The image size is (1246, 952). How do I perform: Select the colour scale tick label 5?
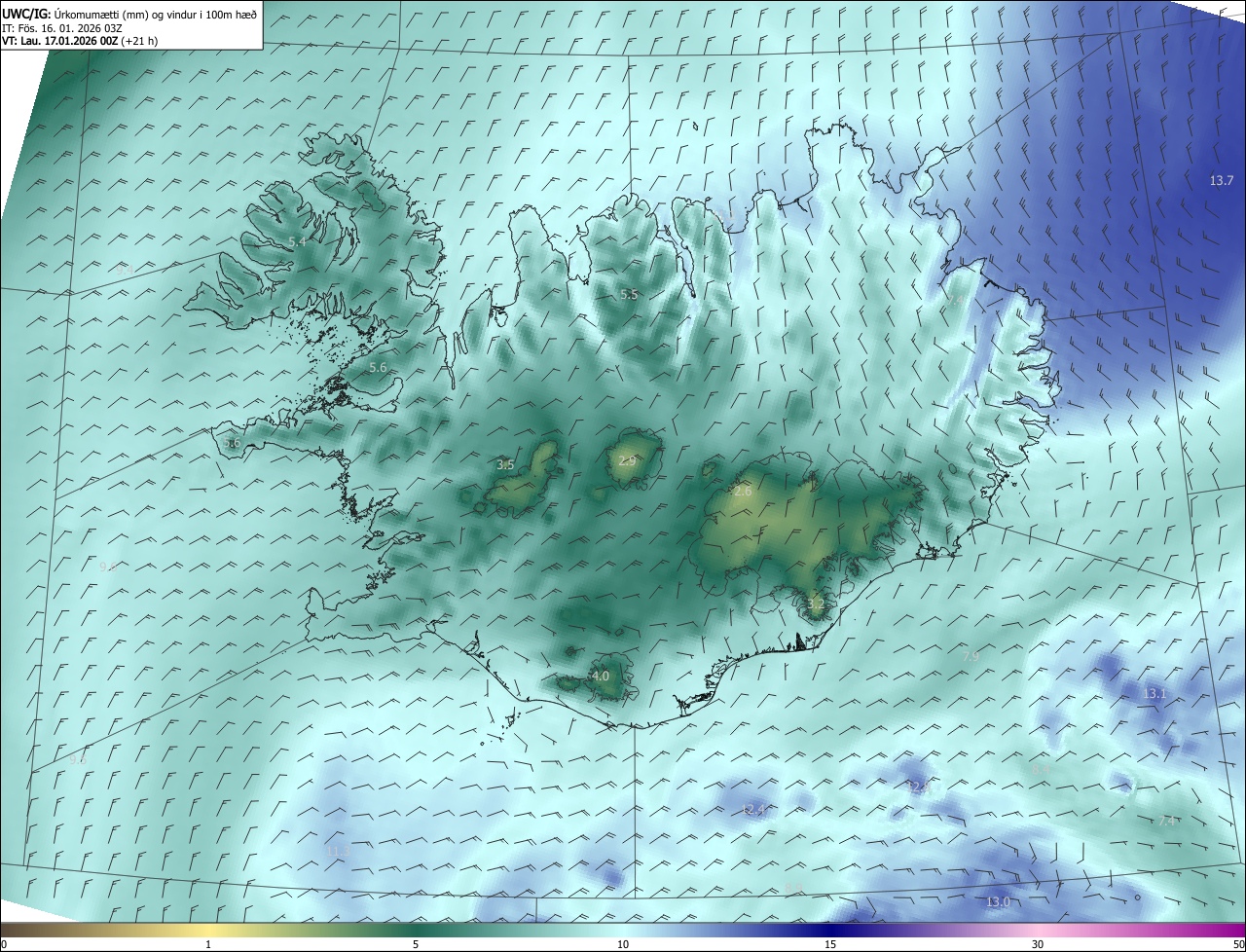point(416,944)
